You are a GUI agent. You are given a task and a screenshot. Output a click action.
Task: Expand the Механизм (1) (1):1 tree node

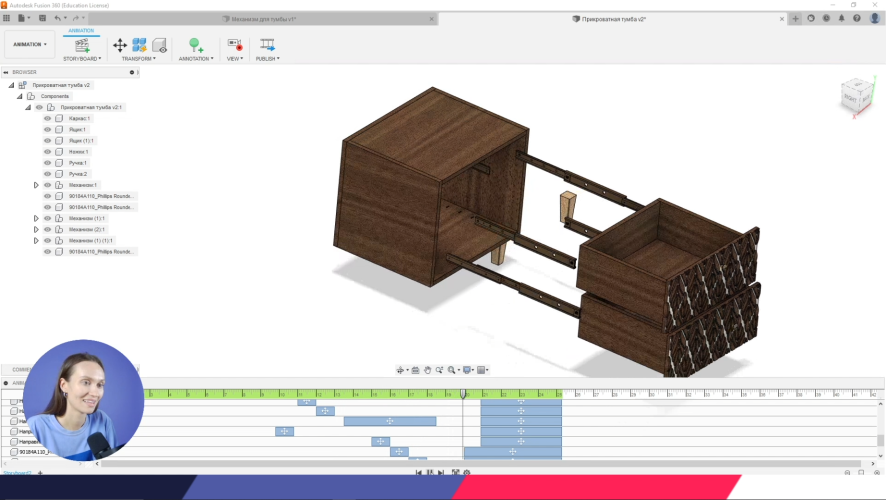(36, 241)
